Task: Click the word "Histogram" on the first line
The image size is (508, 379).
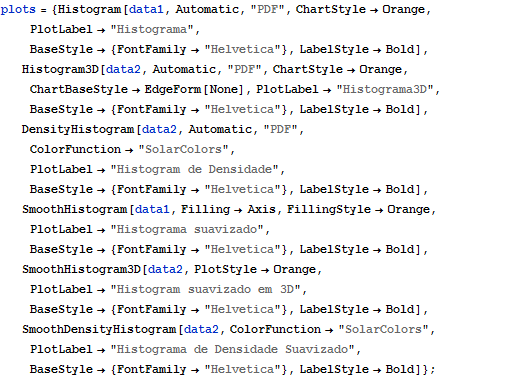Action: point(89,9)
